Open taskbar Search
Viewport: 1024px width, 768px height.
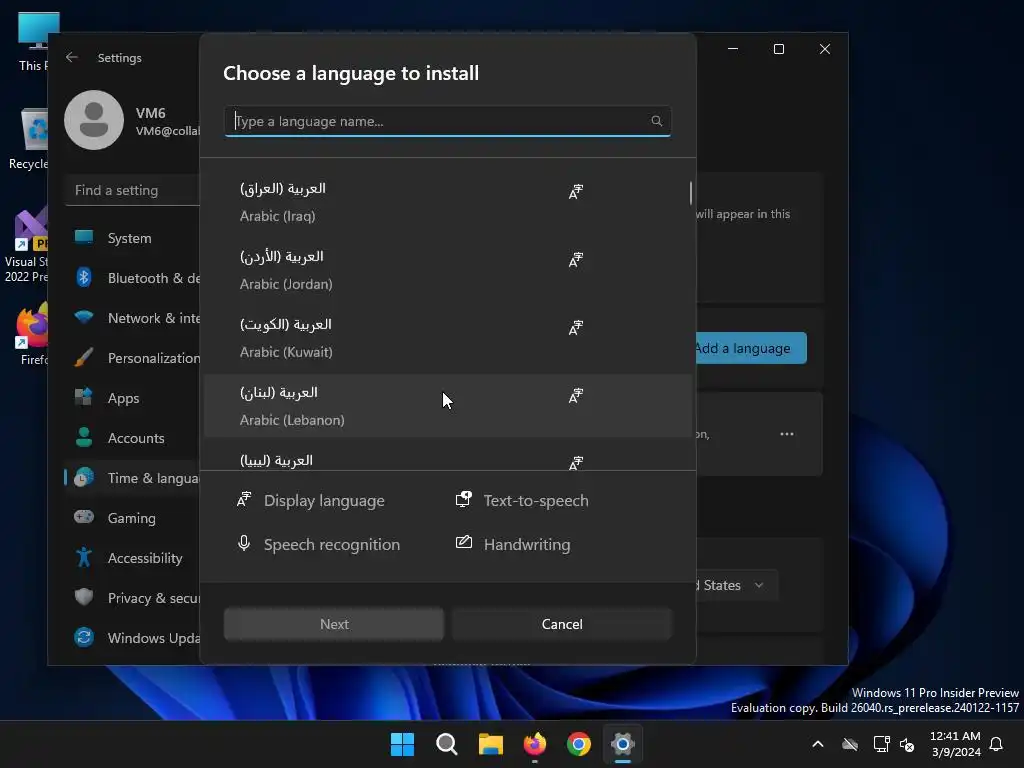[447, 744]
